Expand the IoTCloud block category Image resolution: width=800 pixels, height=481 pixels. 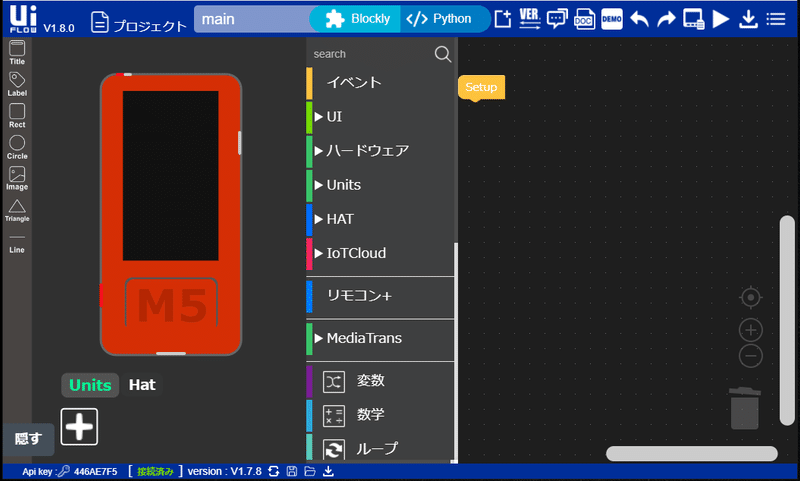click(x=380, y=254)
